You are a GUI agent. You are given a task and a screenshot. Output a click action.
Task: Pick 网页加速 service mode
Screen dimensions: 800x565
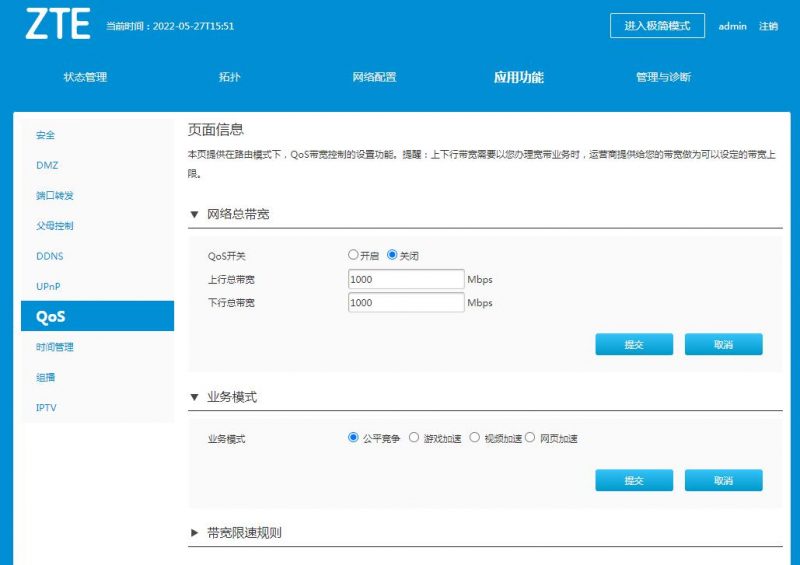pos(530,438)
